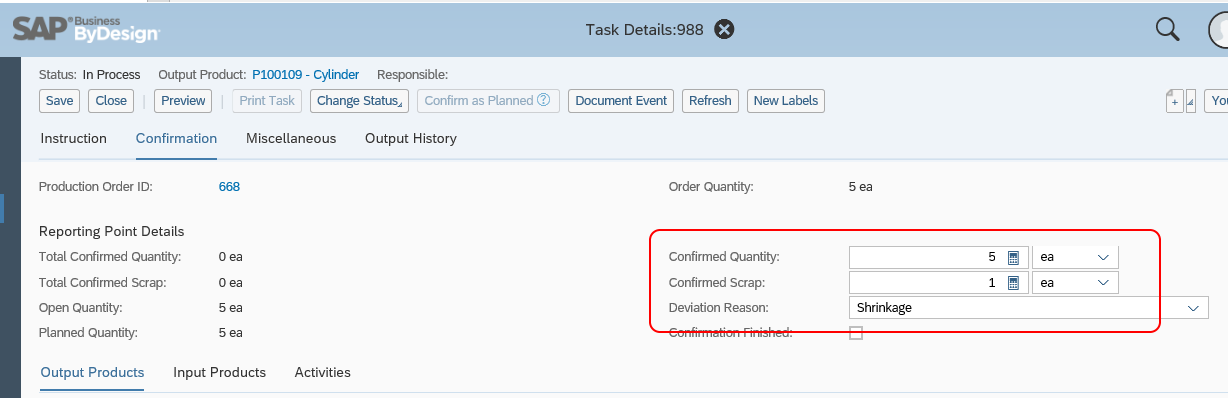
Task: Click help icon on Confirm as Planned
Action: click(x=544, y=100)
